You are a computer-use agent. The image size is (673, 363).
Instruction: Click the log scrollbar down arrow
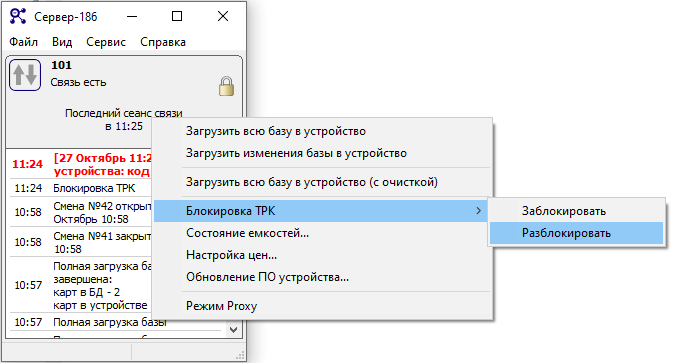tap(233, 330)
